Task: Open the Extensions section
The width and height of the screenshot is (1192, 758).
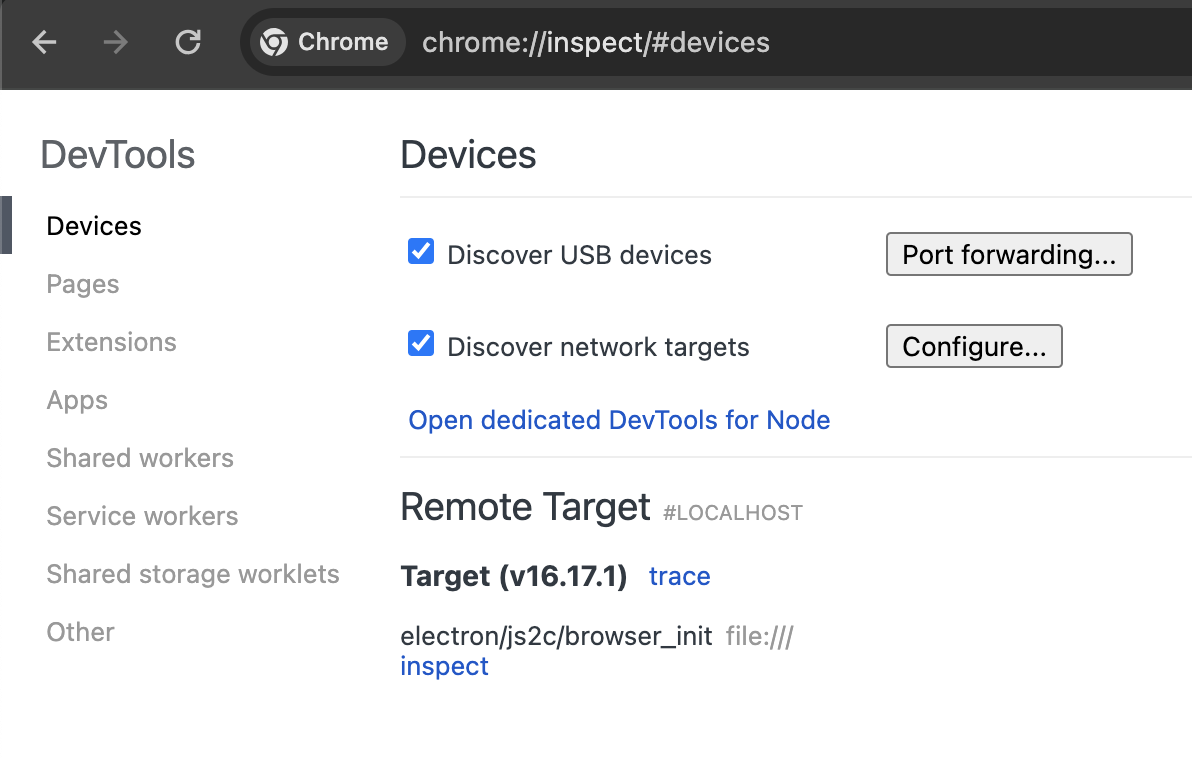Action: click(111, 342)
